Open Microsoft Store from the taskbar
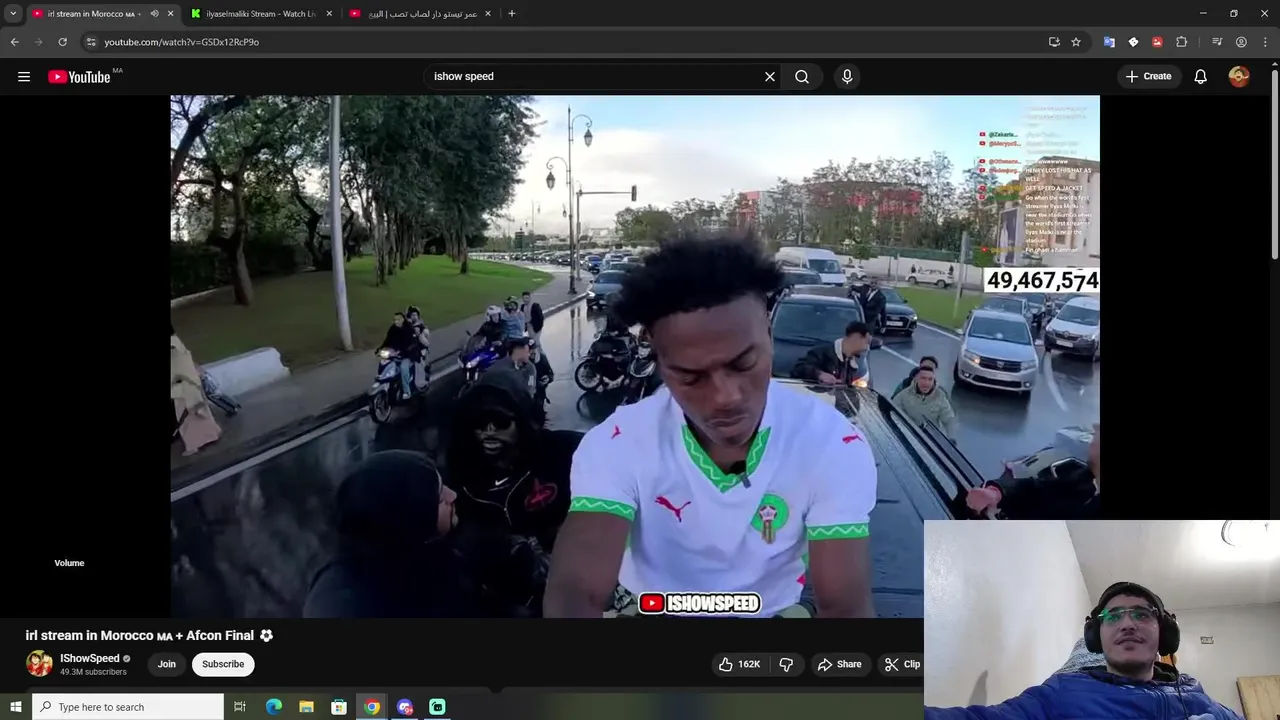 (339, 707)
